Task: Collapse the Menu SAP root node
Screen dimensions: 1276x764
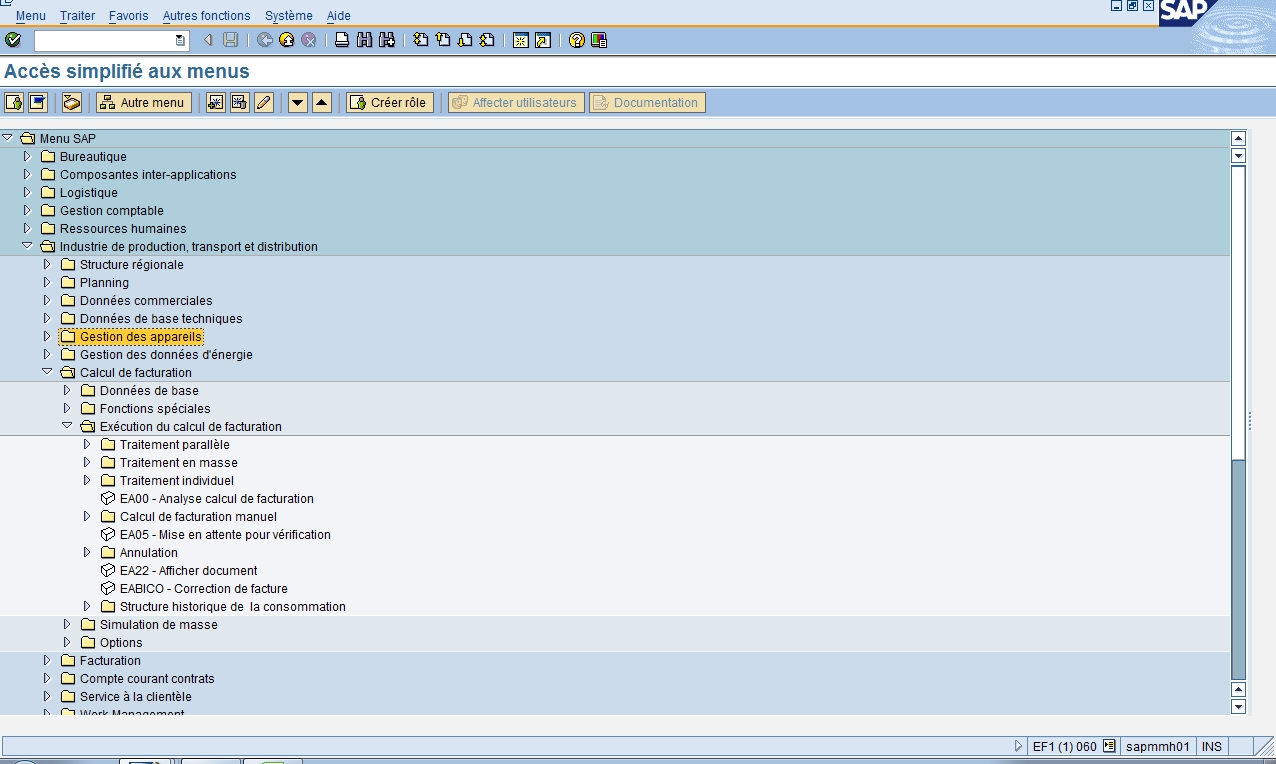Action: 7,137
